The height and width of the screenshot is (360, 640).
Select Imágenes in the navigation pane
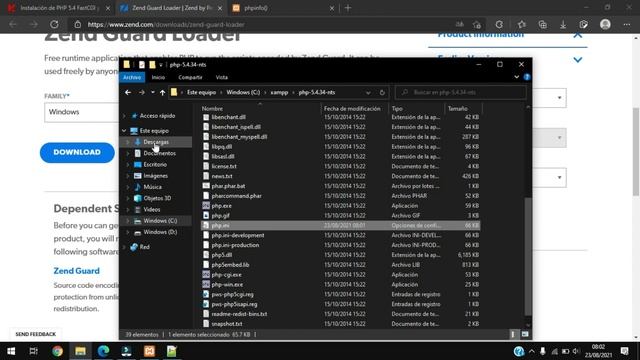pyautogui.click(x=156, y=176)
